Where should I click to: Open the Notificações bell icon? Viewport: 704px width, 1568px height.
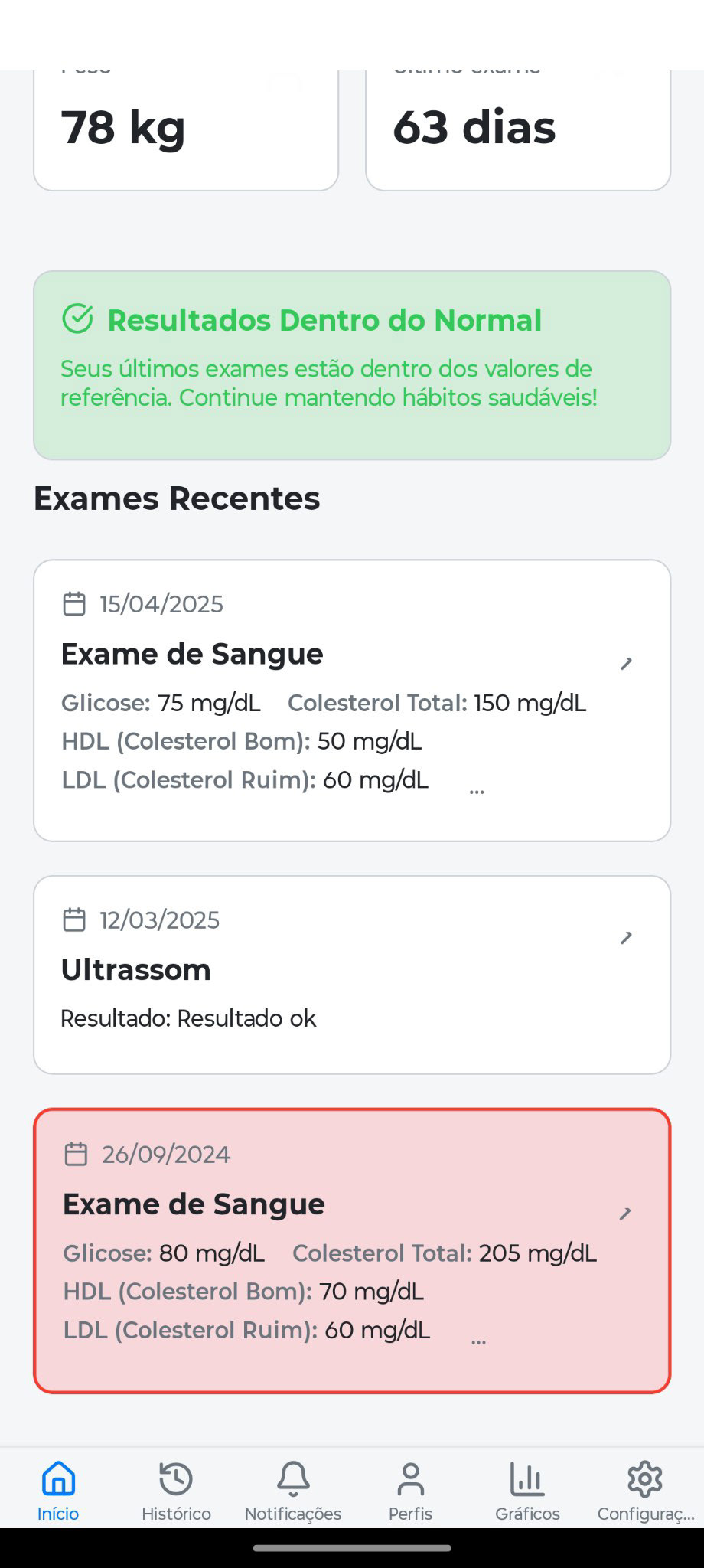293,1478
